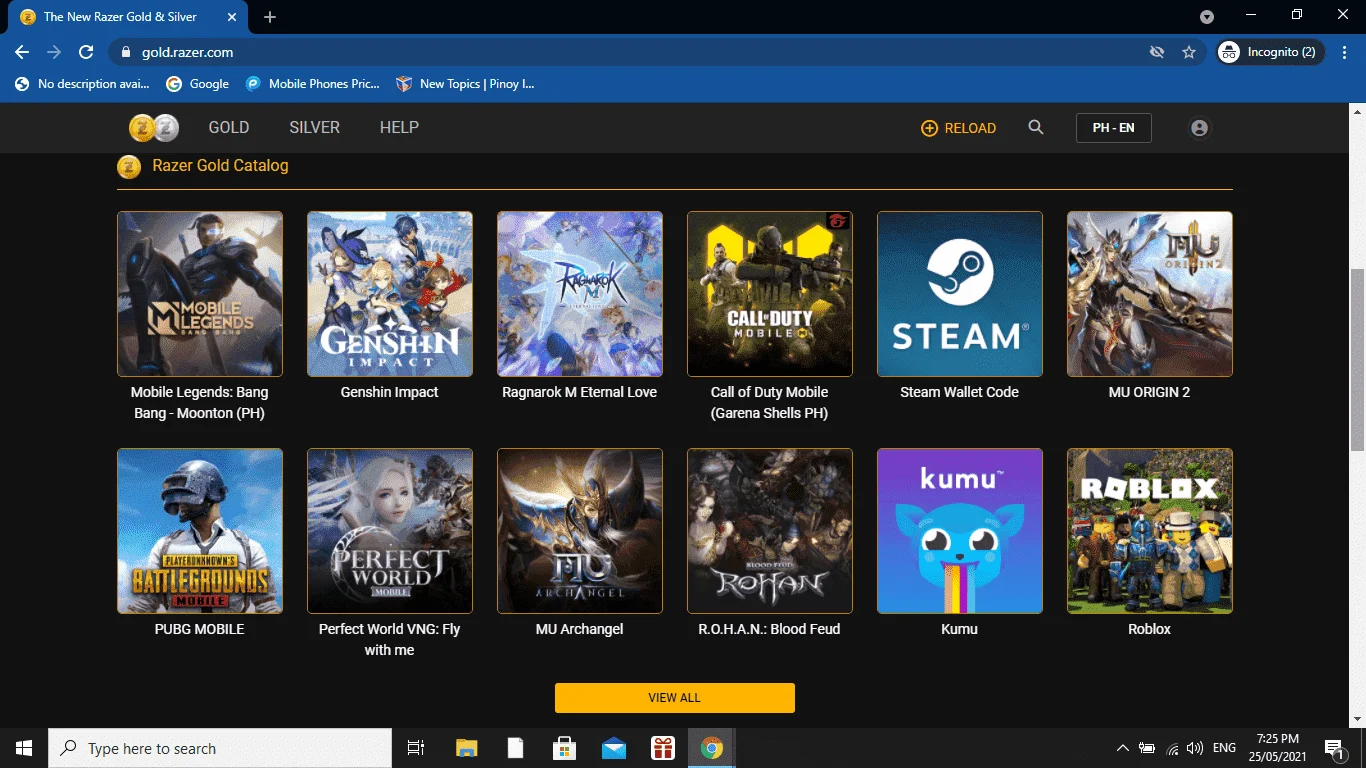
Task: Open the Google bookmark
Action: point(198,84)
